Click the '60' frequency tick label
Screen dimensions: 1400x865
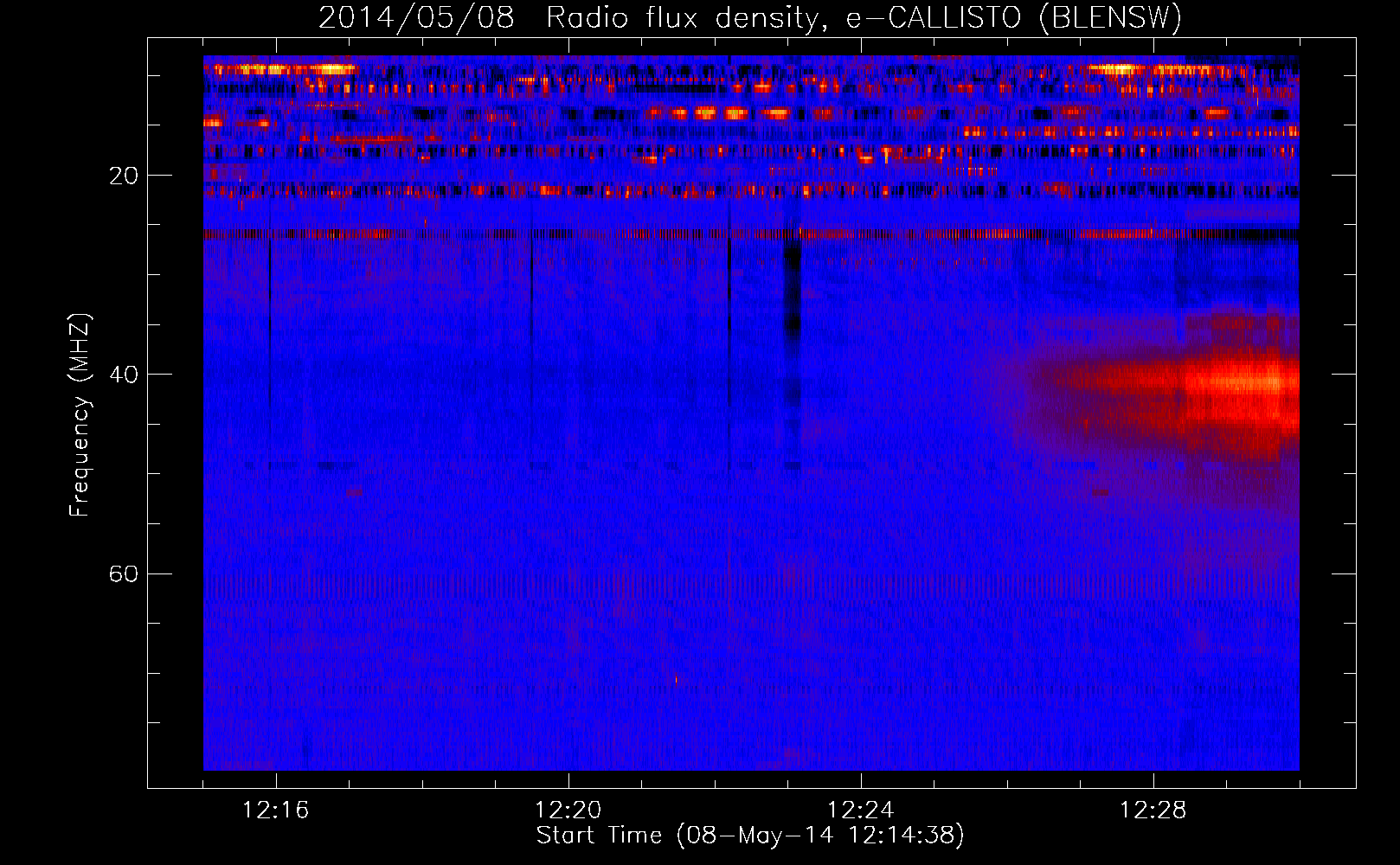pos(124,574)
